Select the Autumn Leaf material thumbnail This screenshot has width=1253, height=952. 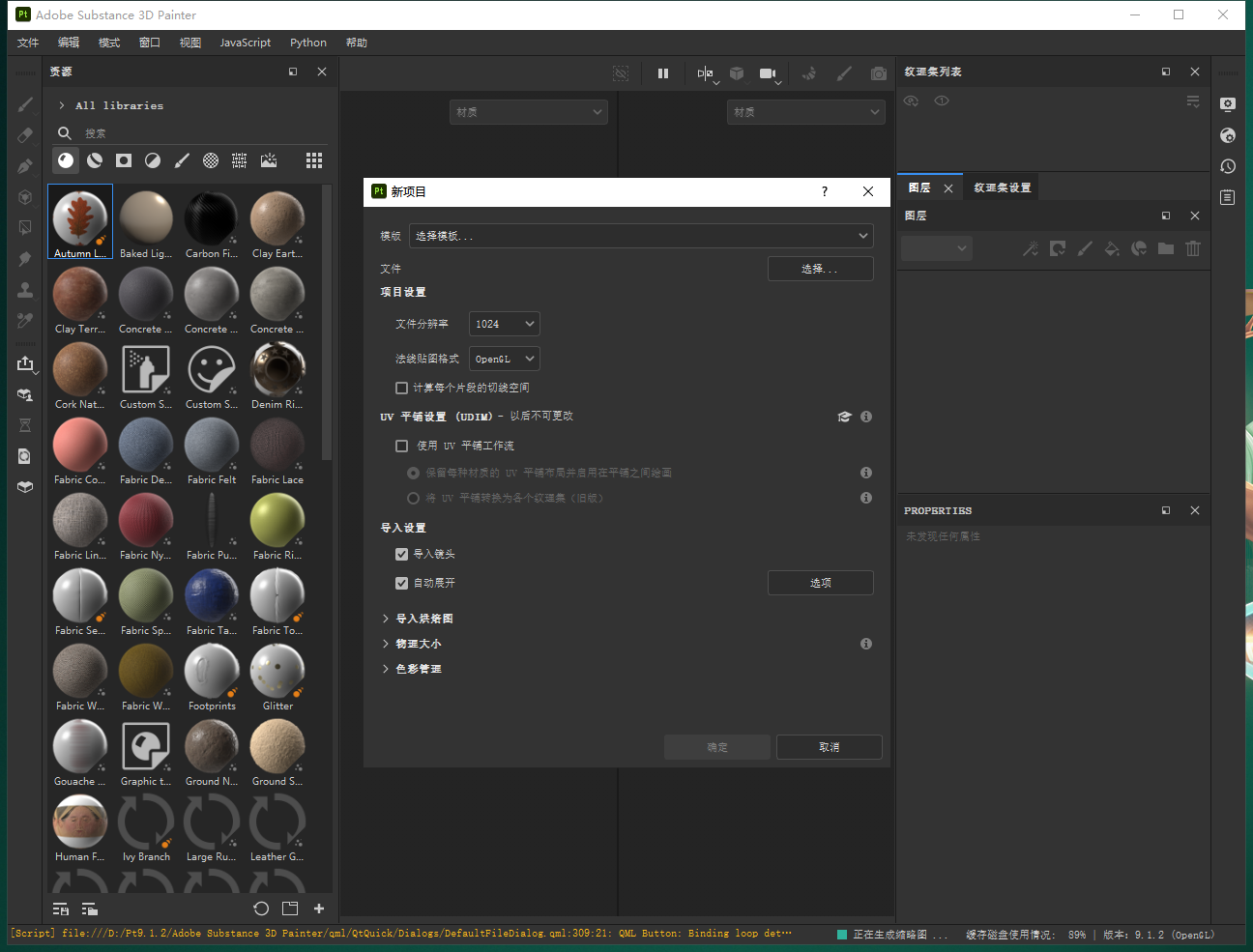[x=80, y=223]
